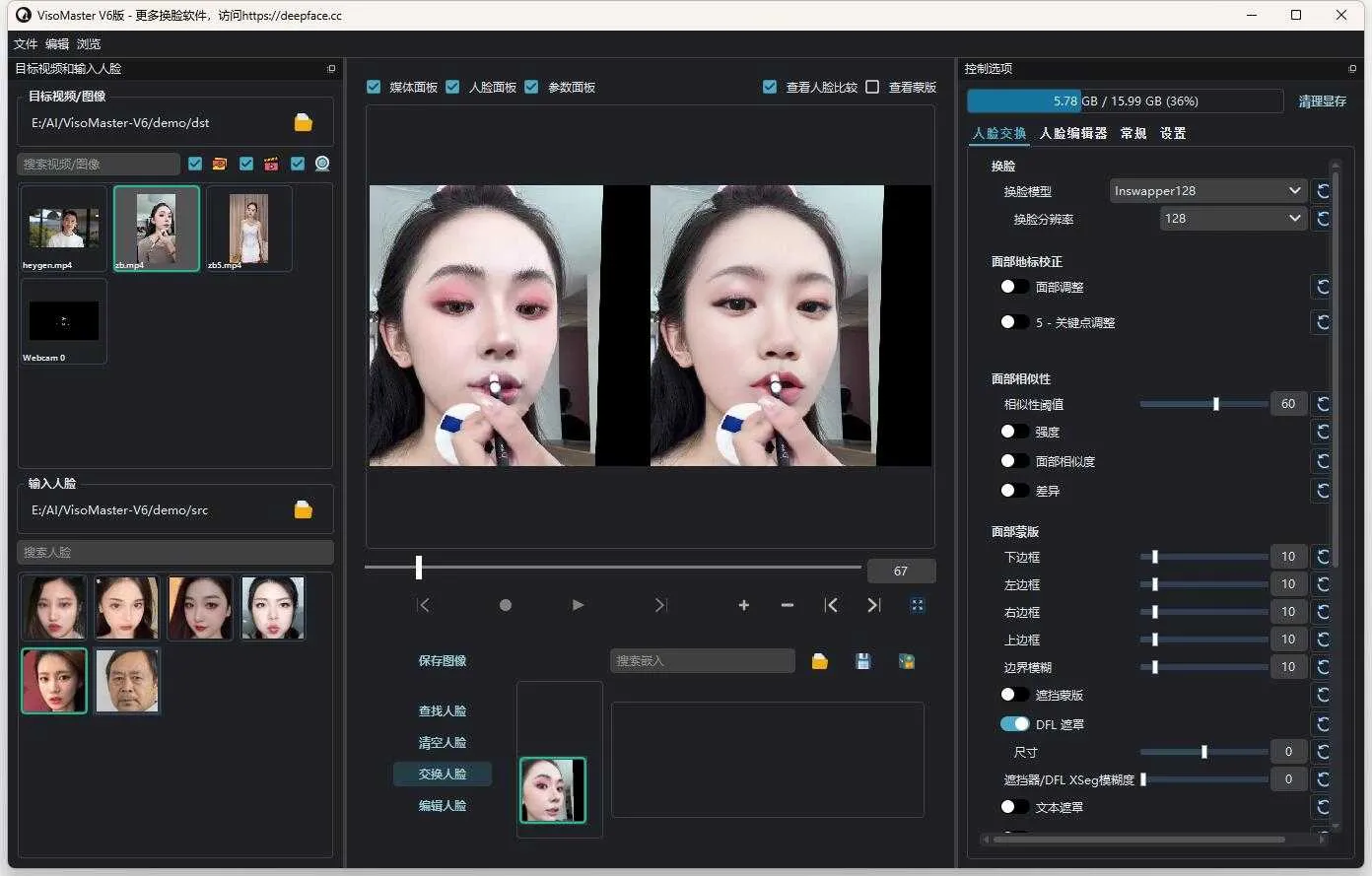Uncheck the 参数面板 checkbox
Viewport: 1372px width, 876px height.
[x=531, y=87]
